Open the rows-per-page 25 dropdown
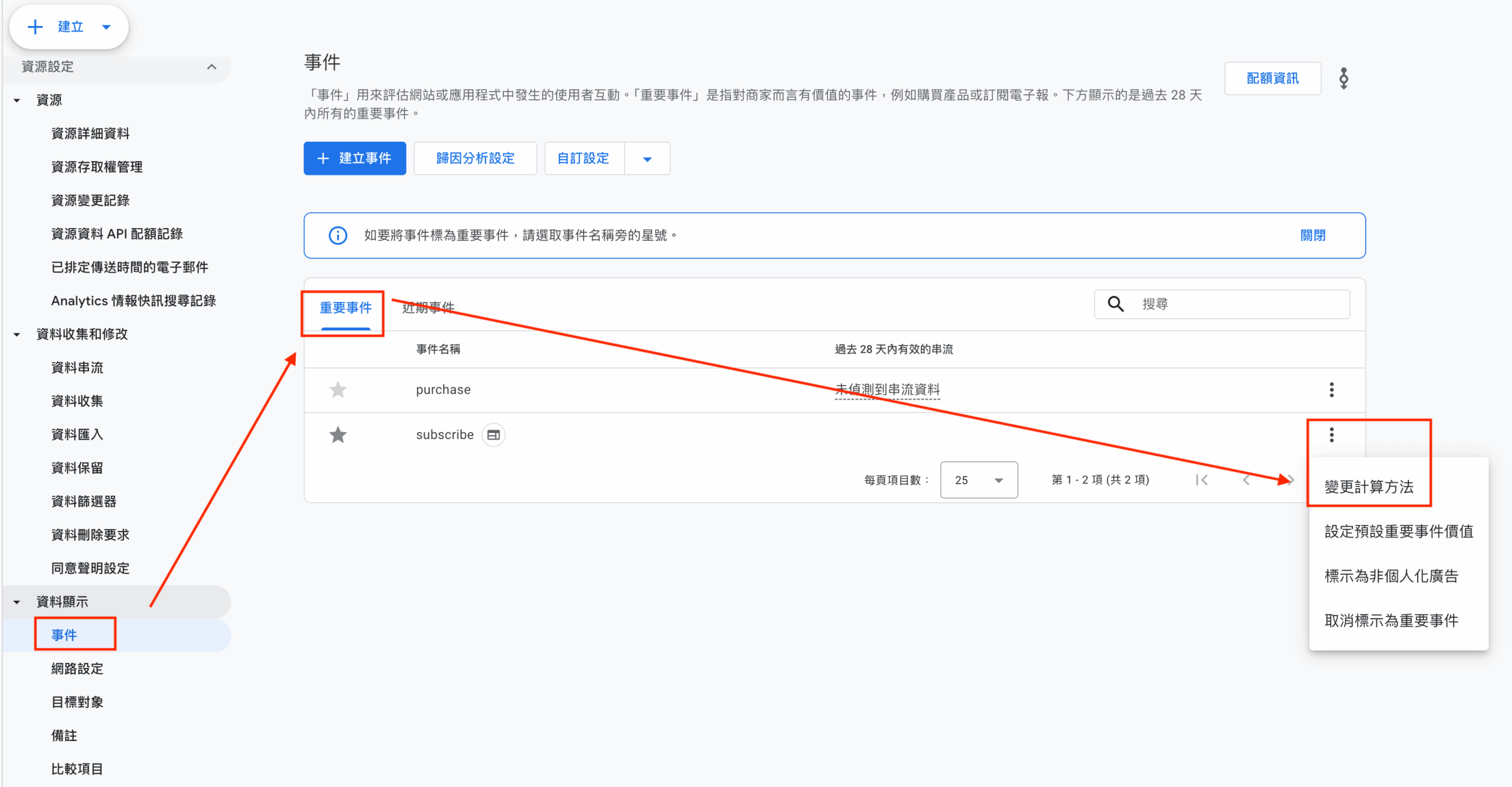 tap(979, 480)
